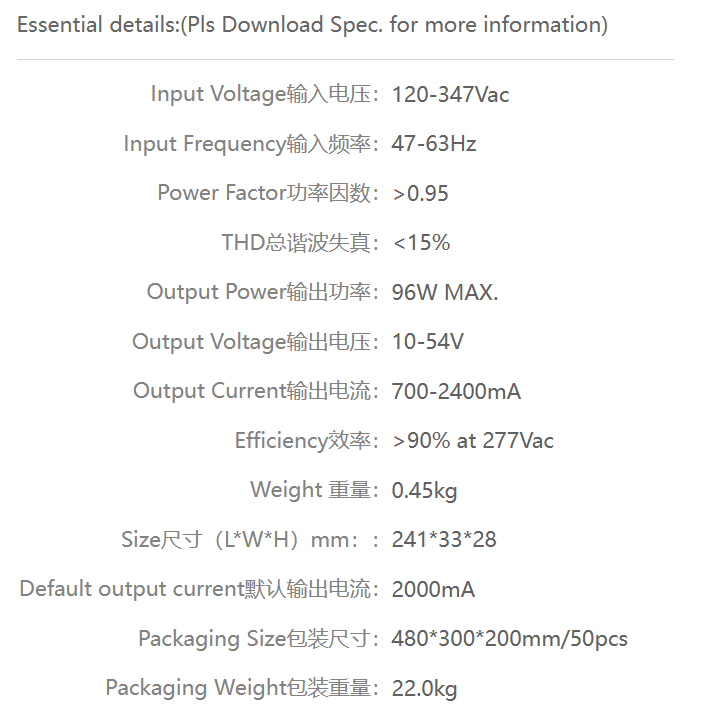Select the <15% THD value
This screenshot has width=716, height=718.
421,243
